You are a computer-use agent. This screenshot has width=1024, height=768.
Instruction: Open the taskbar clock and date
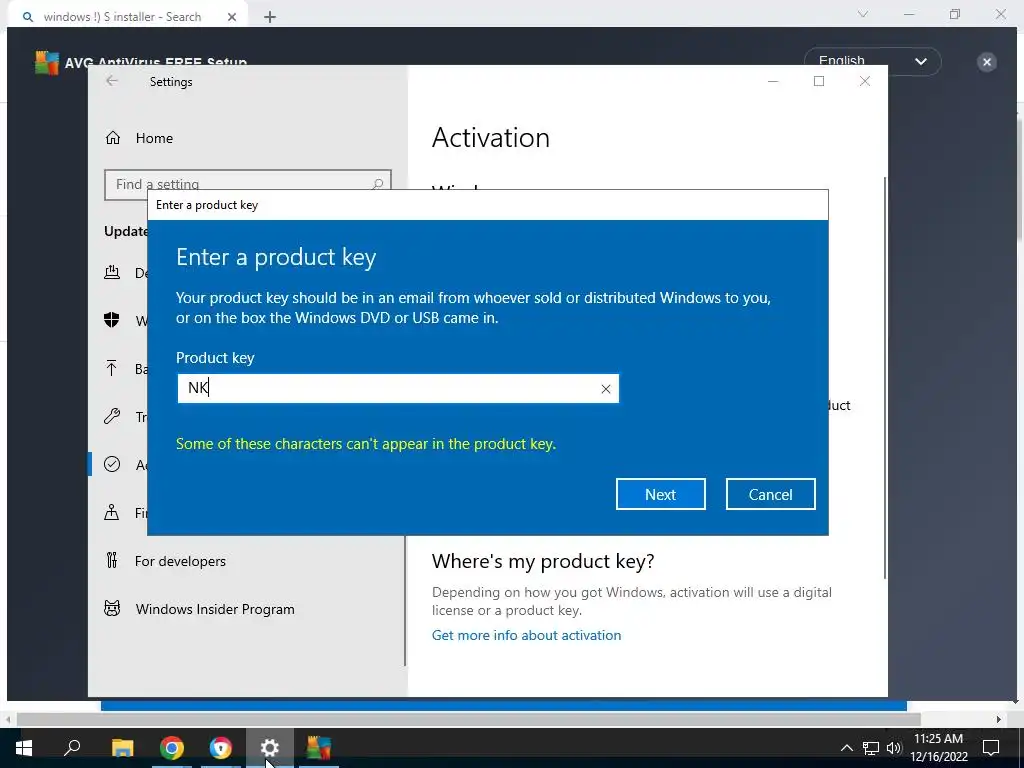[938, 748]
